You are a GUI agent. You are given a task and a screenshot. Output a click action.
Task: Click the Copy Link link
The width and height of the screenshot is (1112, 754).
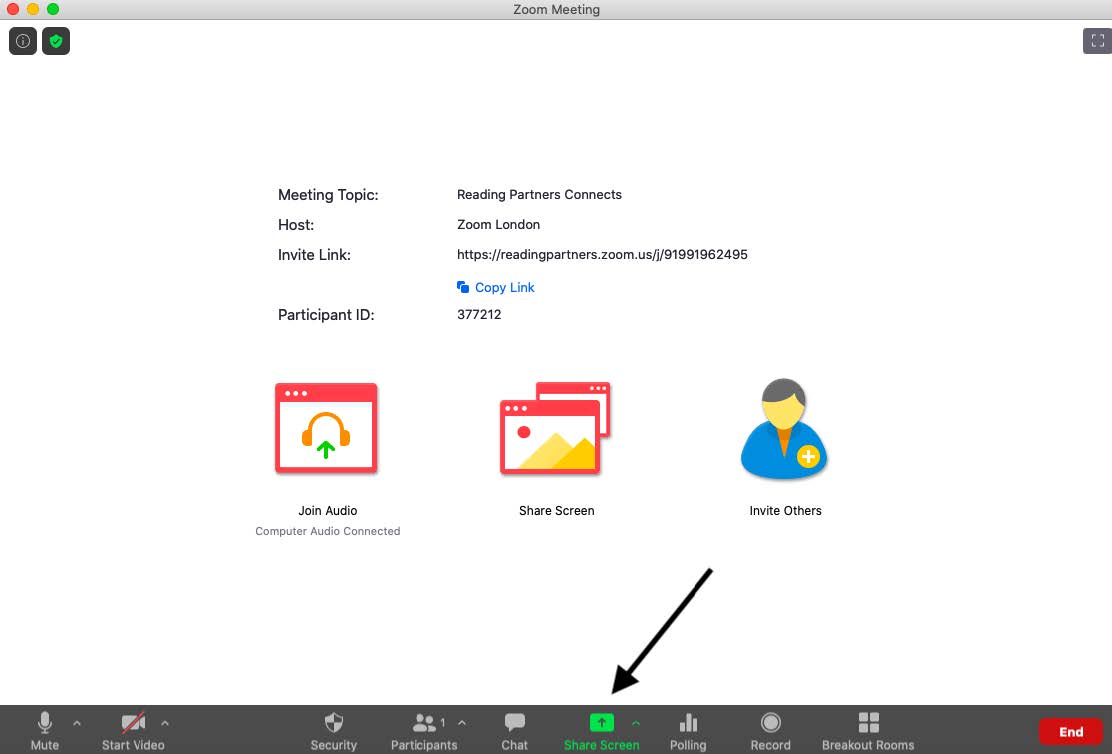click(496, 287)
